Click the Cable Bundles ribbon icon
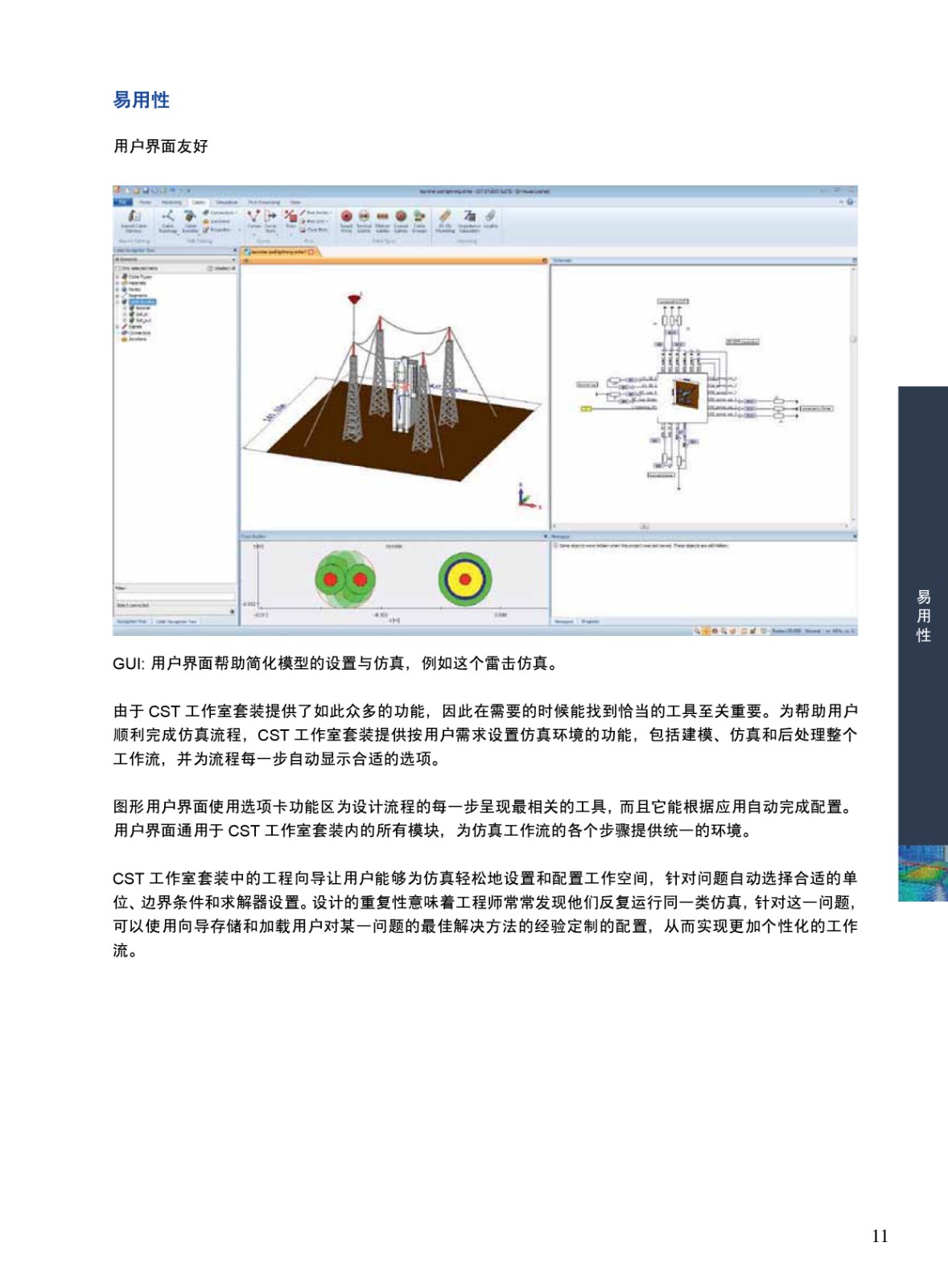The image size is (948, 1288). coord(190,217)
